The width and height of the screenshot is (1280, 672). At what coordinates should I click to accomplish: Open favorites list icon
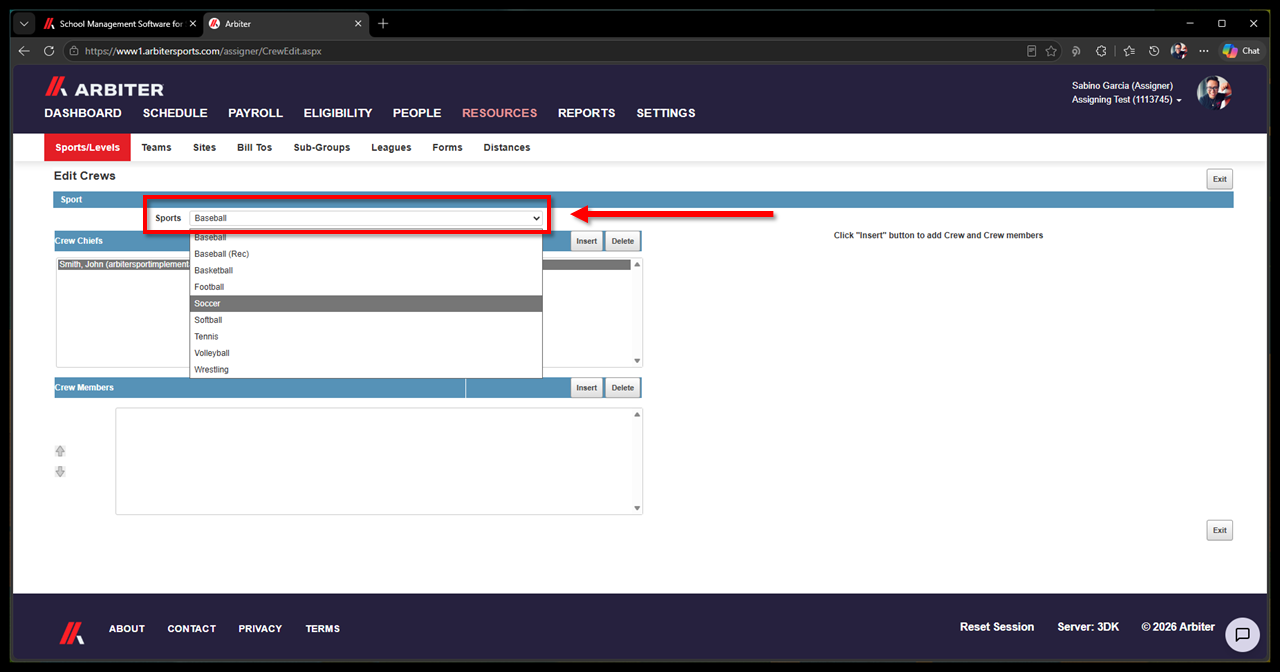(1129, 50)
